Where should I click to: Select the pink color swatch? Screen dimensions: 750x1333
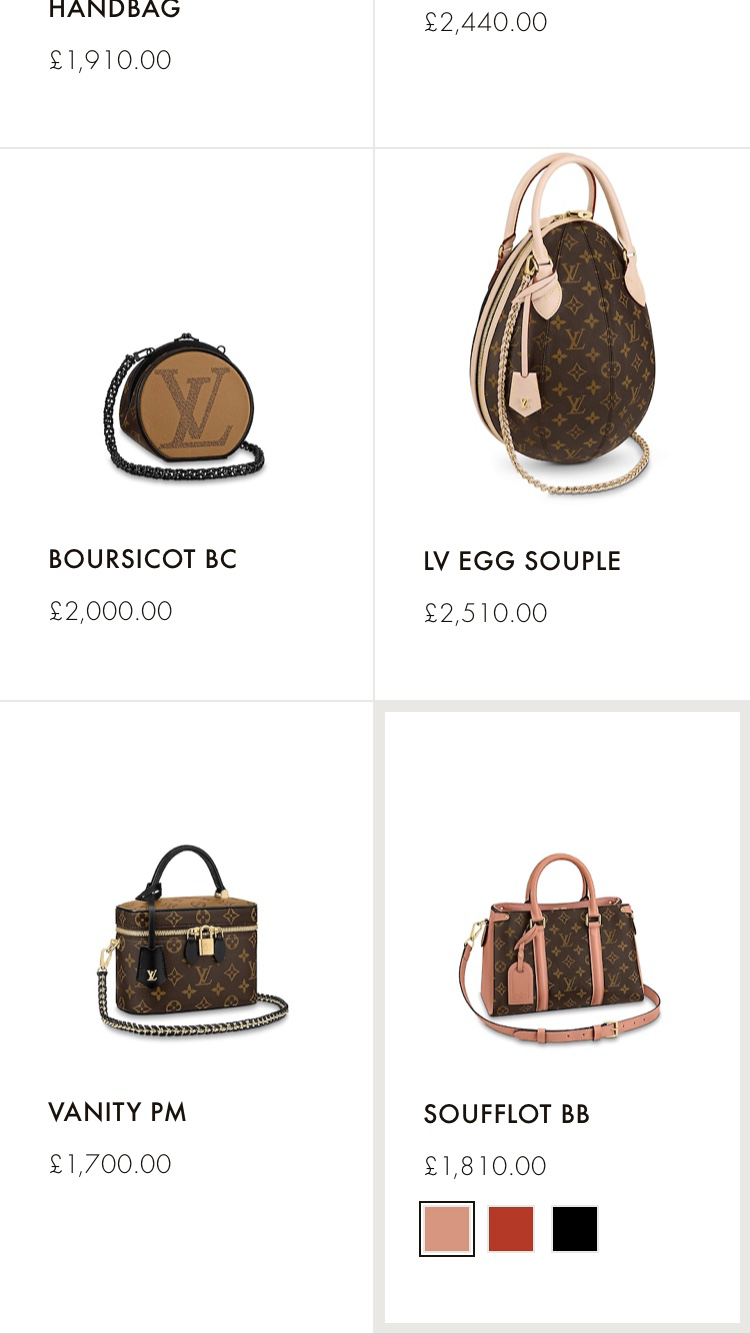446,1229
